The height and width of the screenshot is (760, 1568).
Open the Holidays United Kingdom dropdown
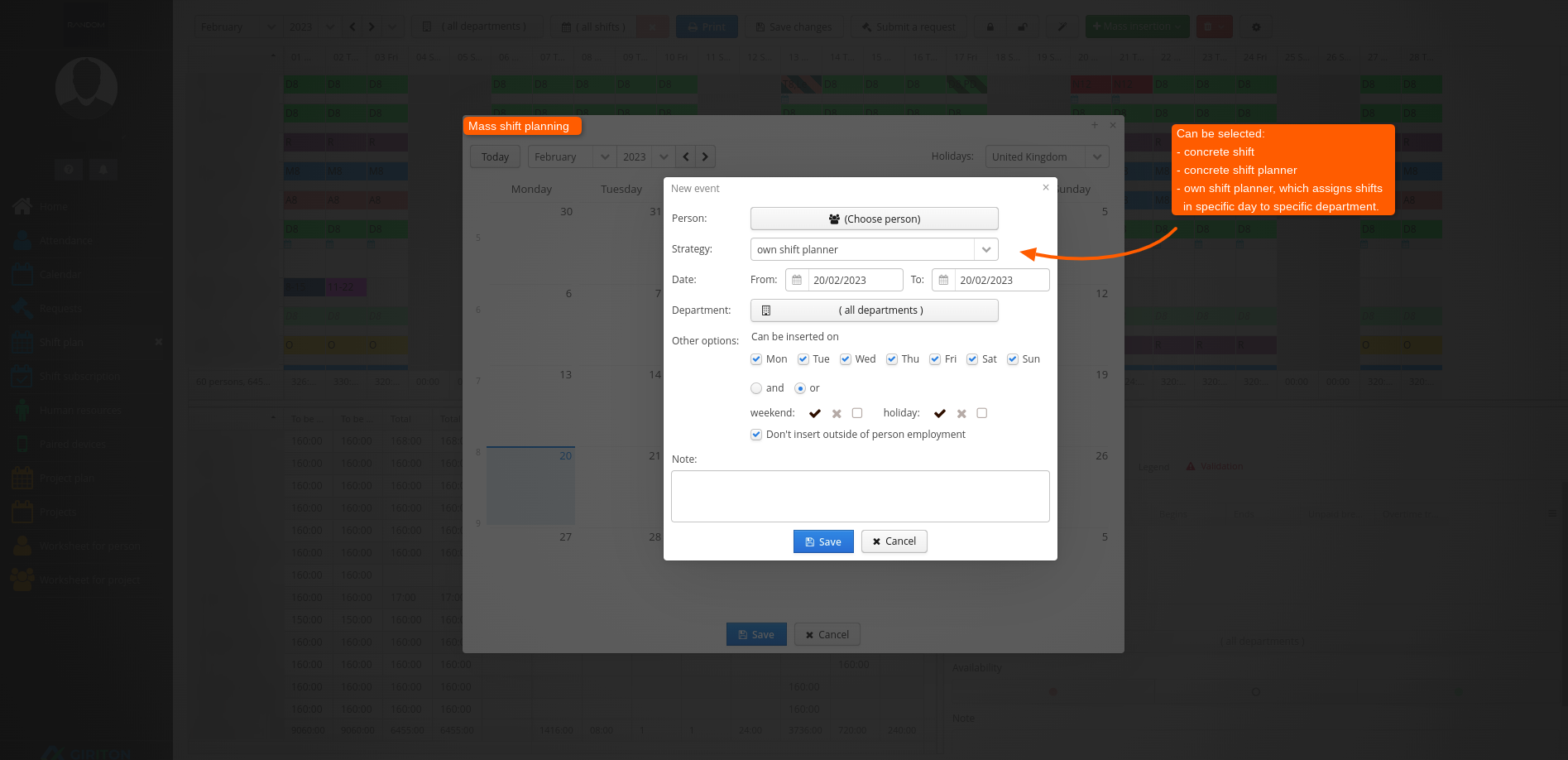click(1097, 156)
